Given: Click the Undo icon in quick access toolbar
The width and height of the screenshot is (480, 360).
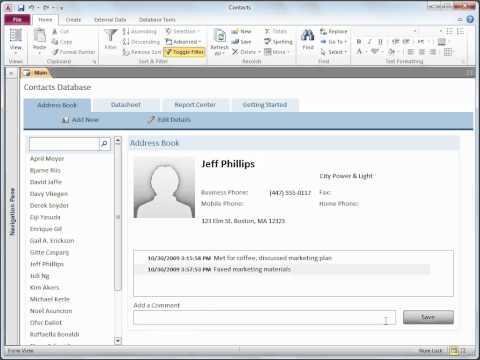Looking at the screenshot, I should [x=31, y=7].
